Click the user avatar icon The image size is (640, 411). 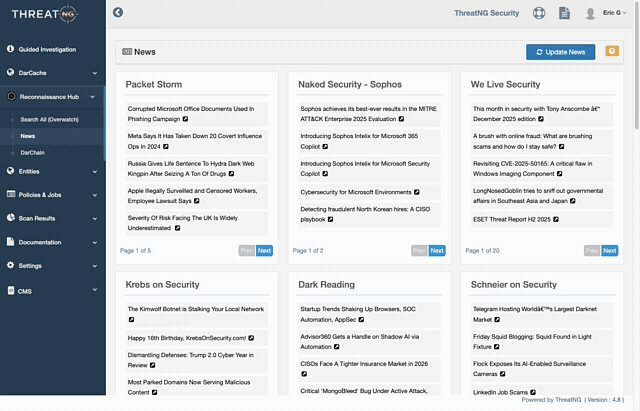point(590,13)
